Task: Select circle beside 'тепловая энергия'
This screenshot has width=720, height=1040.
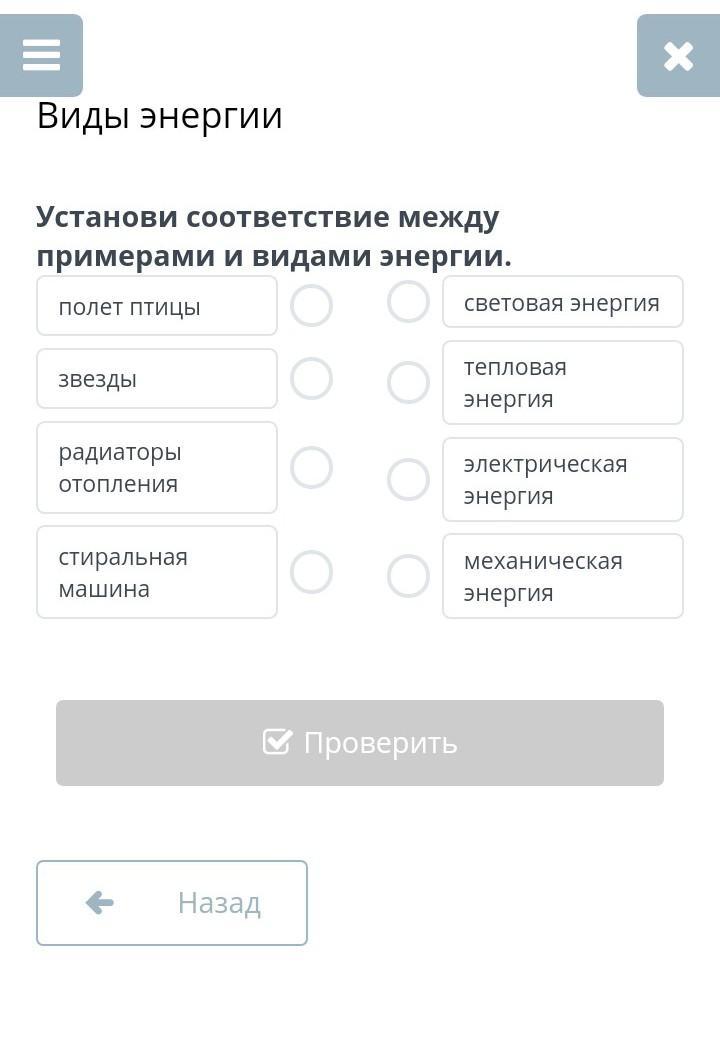Action: (408, 382)
